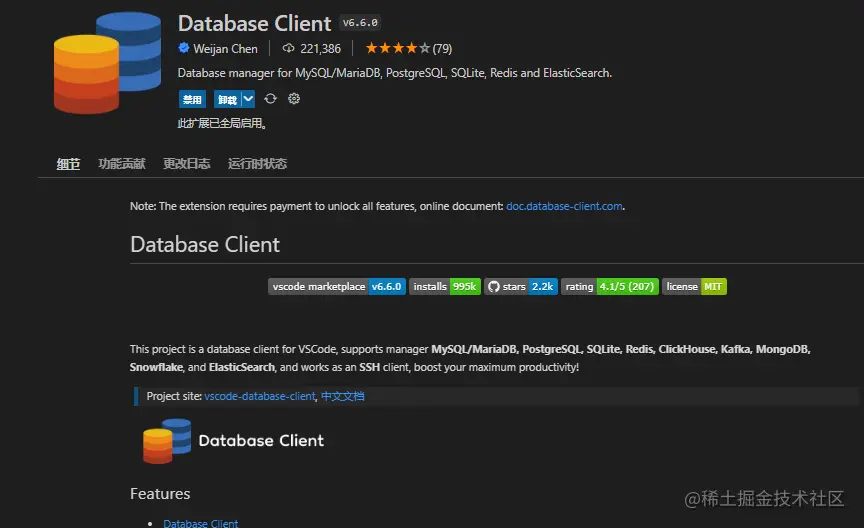Switch to the 细节 tab
The height and width of the screenshot is (528, 864).
tap(68, 164)
